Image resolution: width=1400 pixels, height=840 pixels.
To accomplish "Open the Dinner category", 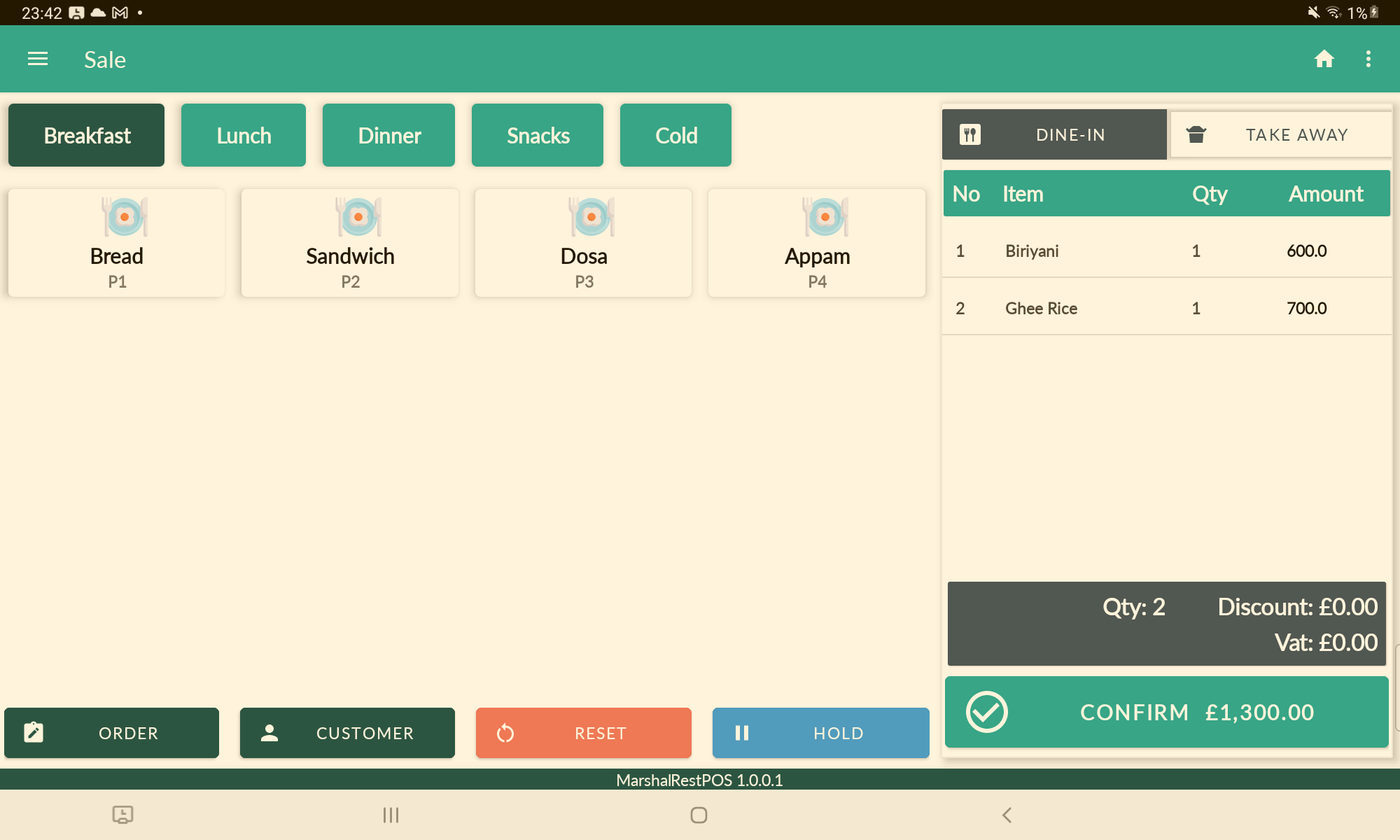I will [x=388, y=134].
